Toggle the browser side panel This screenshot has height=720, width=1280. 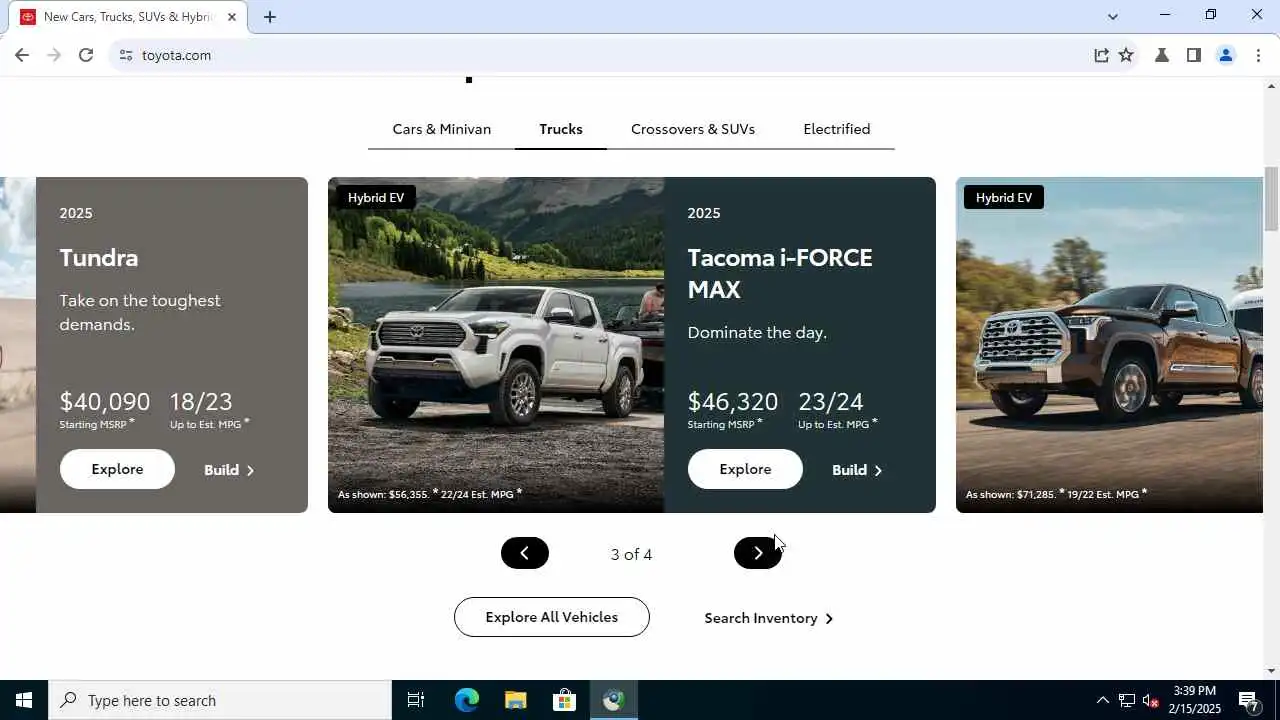click(x=1193, y=55)
